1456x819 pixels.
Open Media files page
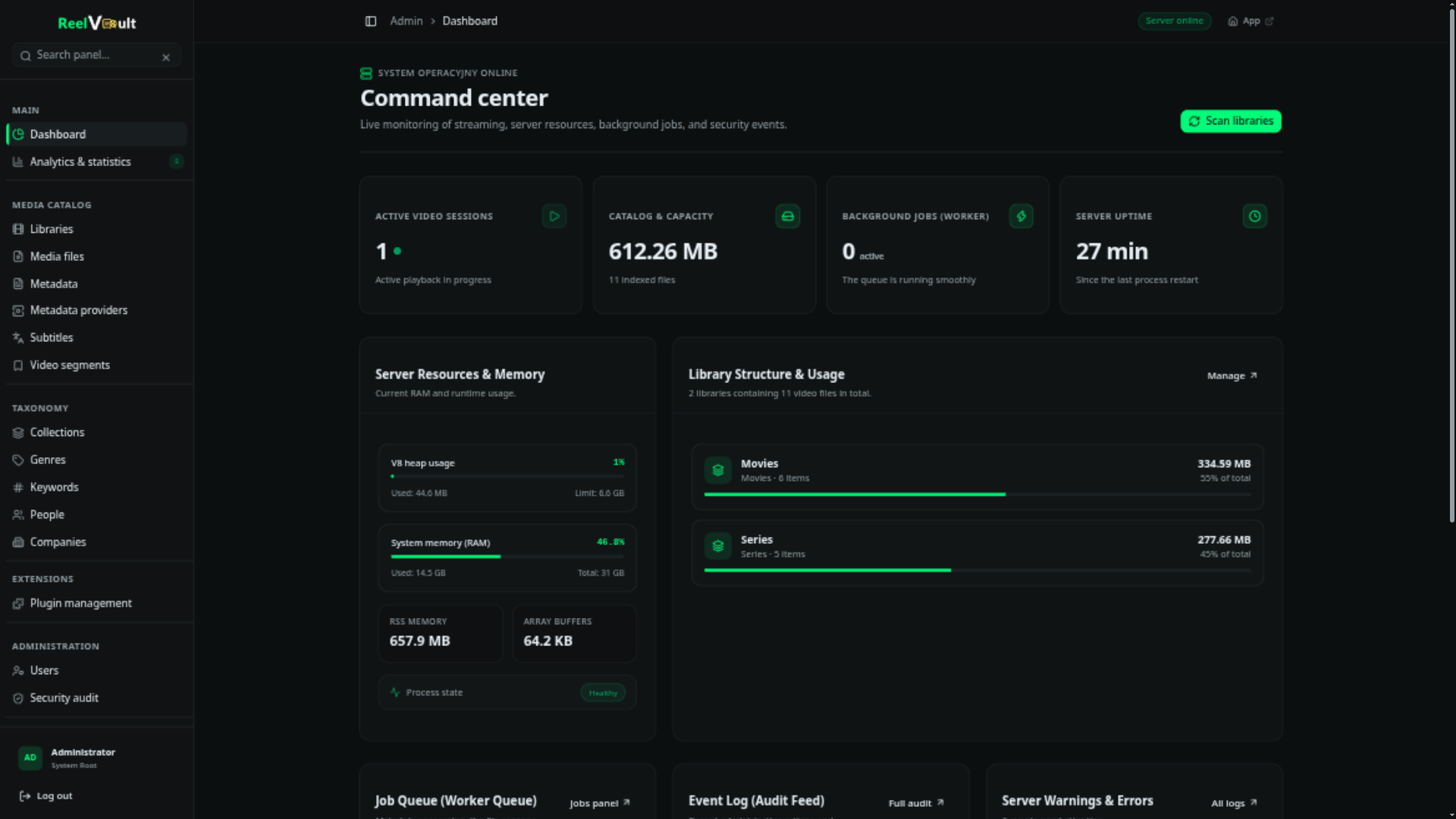(x=96, y=256)
